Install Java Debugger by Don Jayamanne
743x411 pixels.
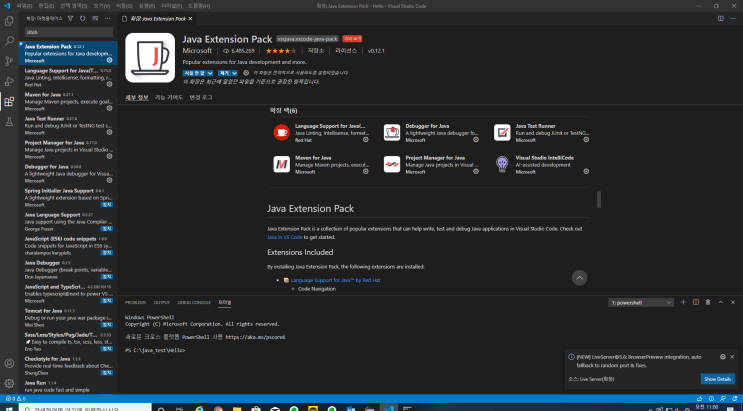107,276
